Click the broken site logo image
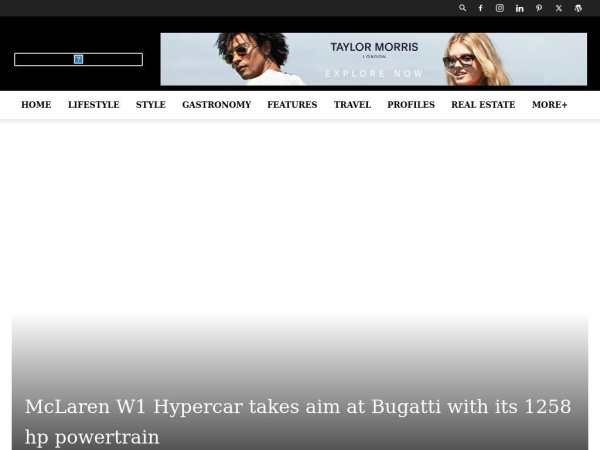600x450 pixels. click(78, 59)
